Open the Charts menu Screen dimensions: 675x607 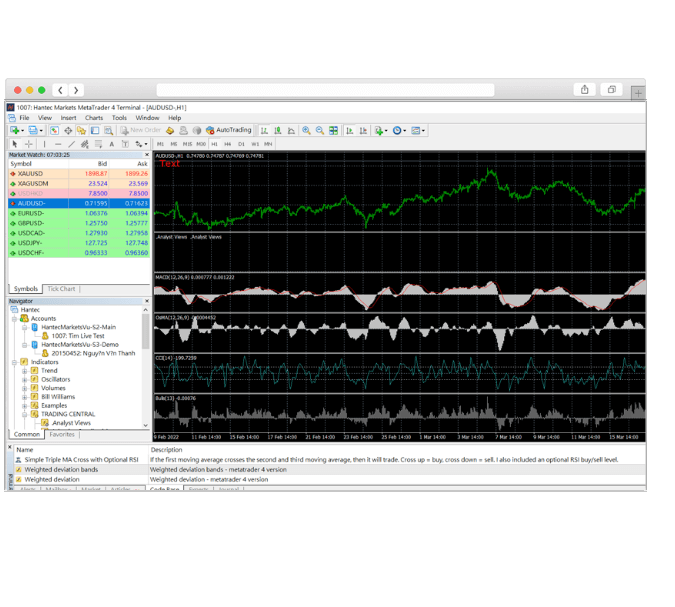[94, 118]
